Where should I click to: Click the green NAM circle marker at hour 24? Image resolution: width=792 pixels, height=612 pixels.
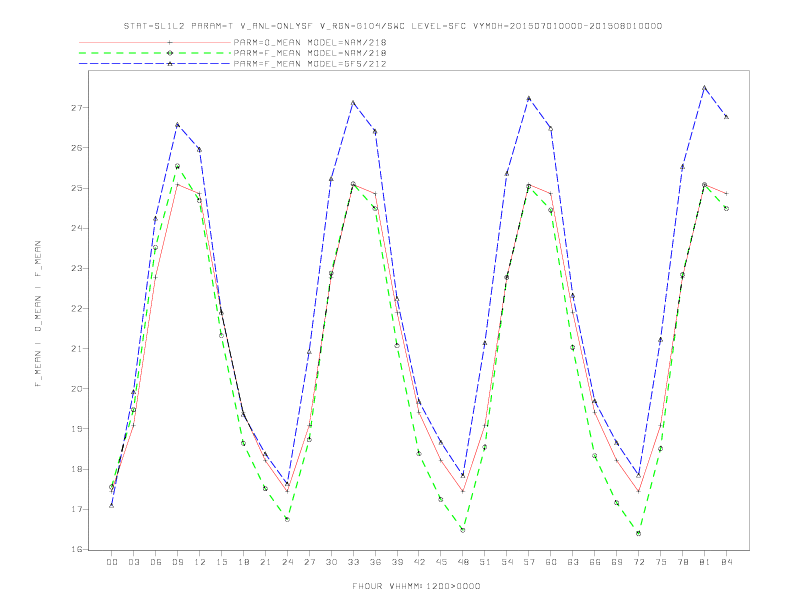point(287,519)
